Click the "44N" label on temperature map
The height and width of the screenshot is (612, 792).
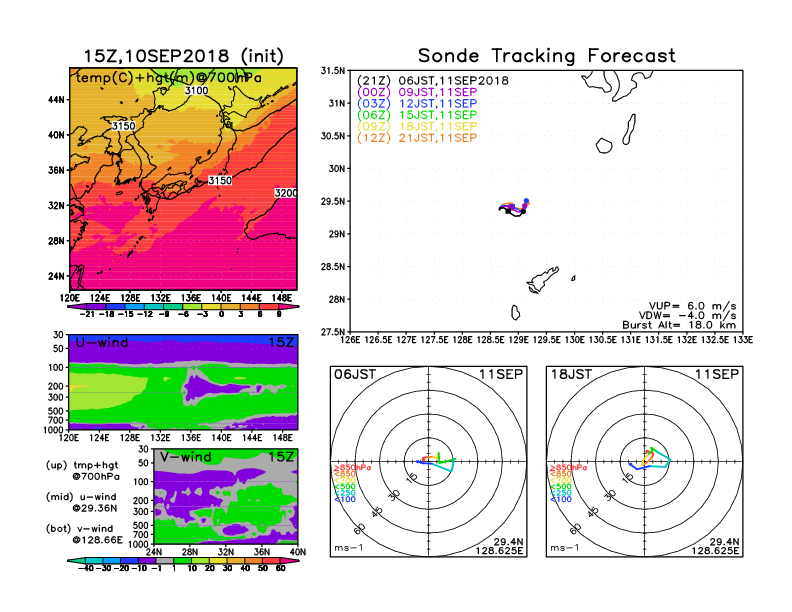click(56, 100)
